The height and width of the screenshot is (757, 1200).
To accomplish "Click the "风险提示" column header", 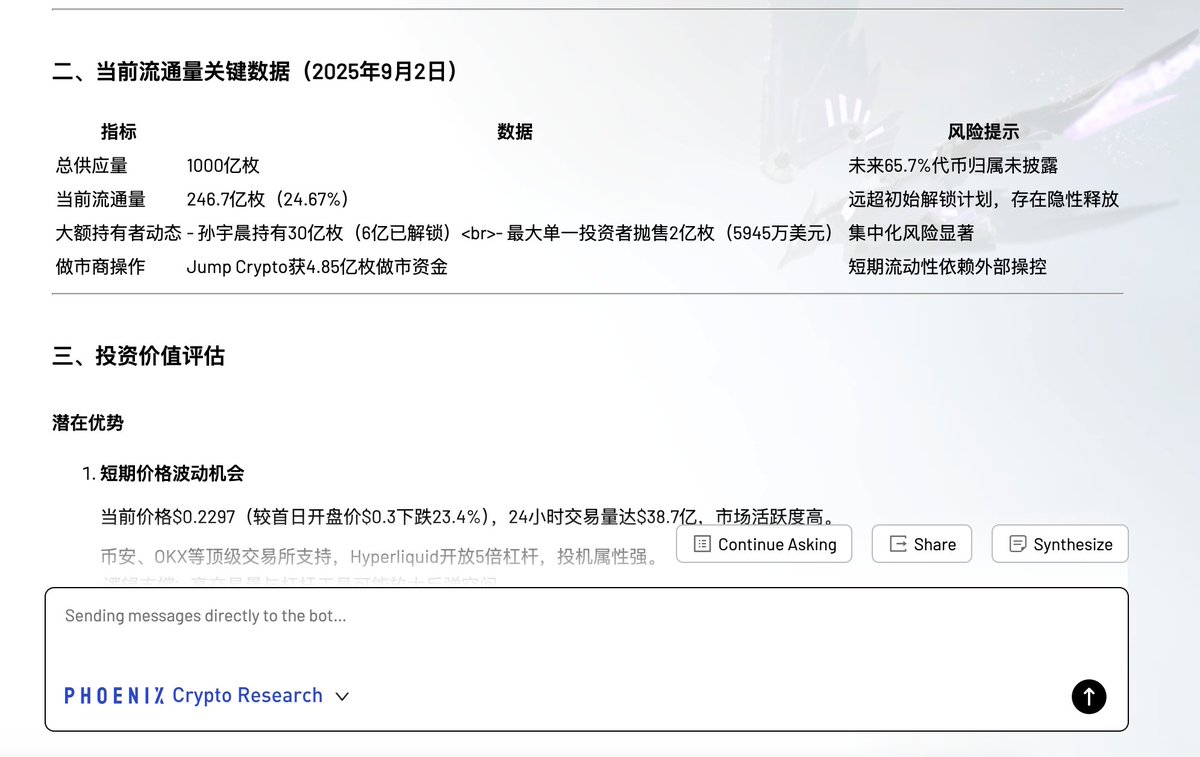I will 984,132.
